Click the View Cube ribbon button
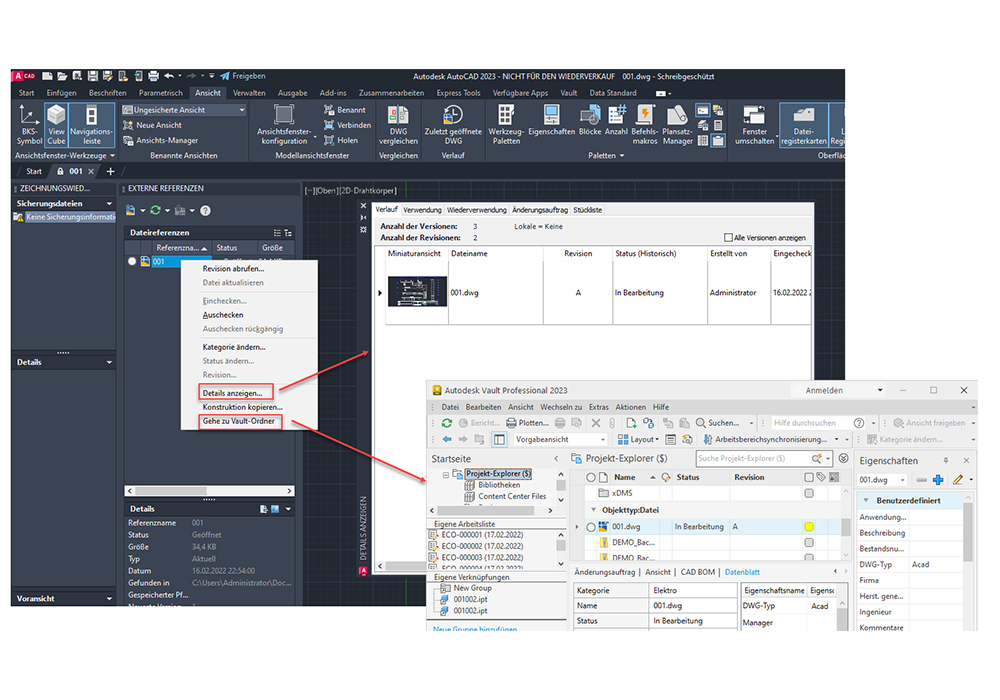The width and height of the screenshot is (1000, 700). point(56,125)
